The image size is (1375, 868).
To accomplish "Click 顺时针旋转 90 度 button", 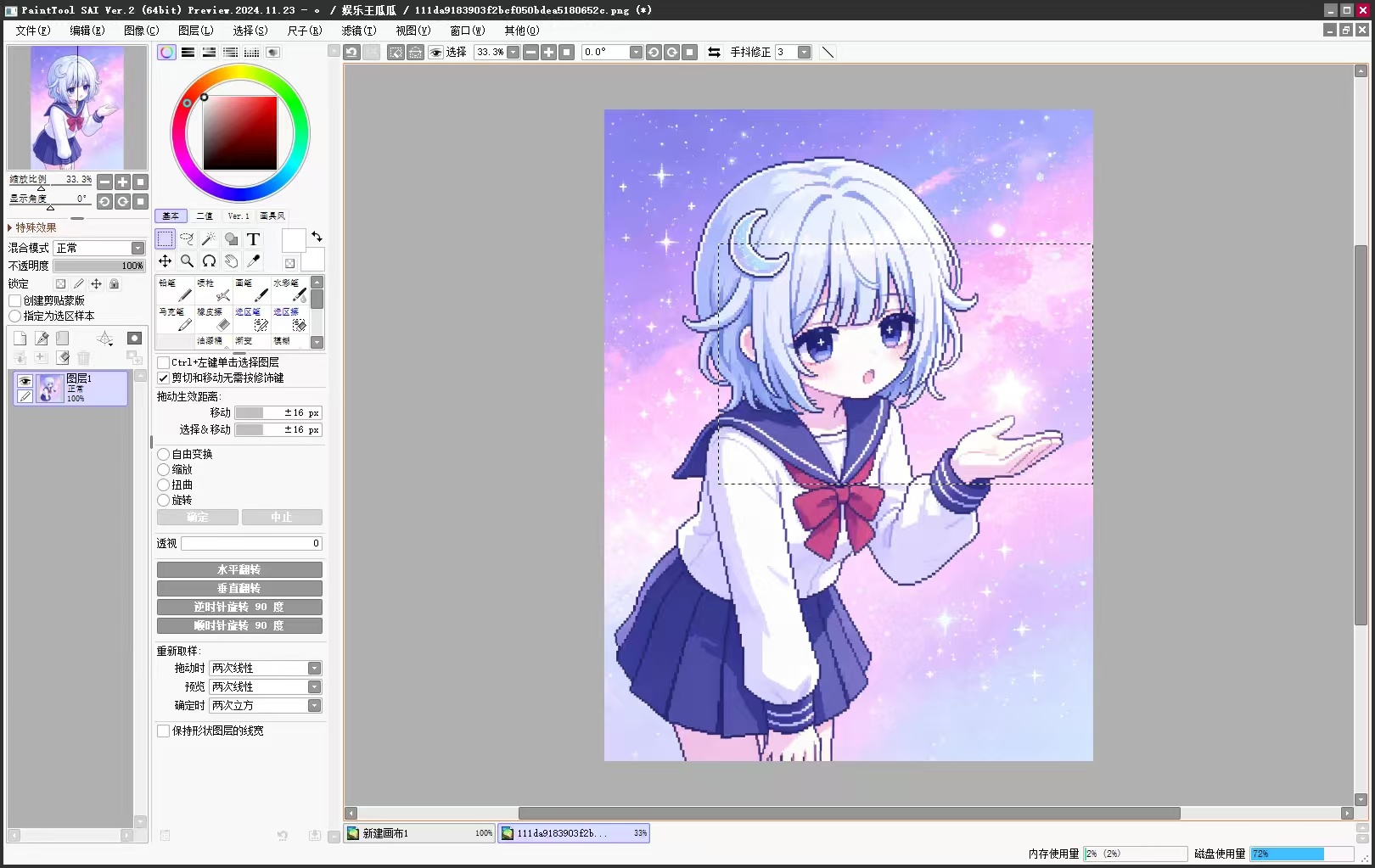I will pyautogui.click(x=239, y=626).
